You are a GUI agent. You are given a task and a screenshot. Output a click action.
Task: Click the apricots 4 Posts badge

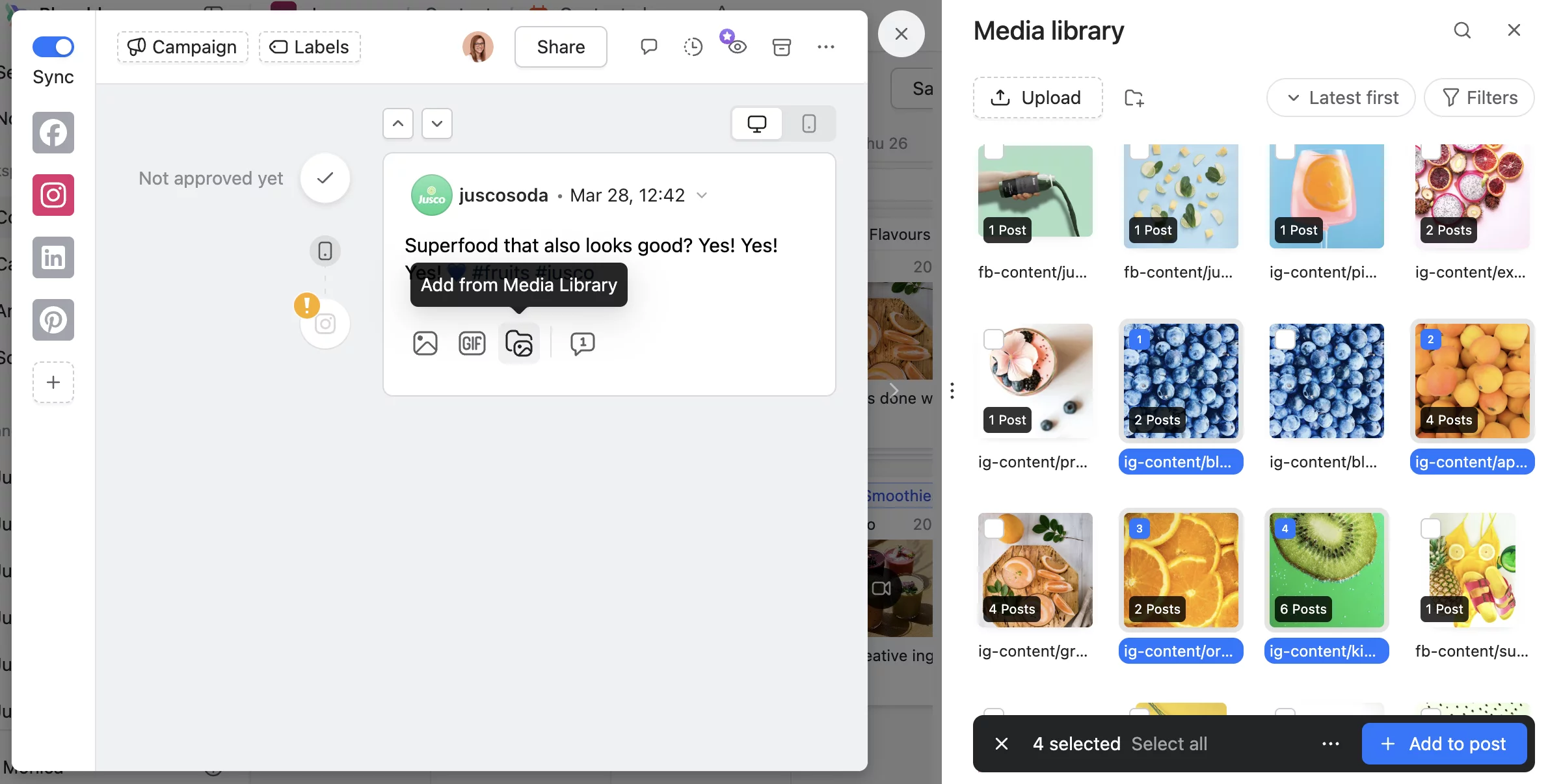click(1449, 420)
